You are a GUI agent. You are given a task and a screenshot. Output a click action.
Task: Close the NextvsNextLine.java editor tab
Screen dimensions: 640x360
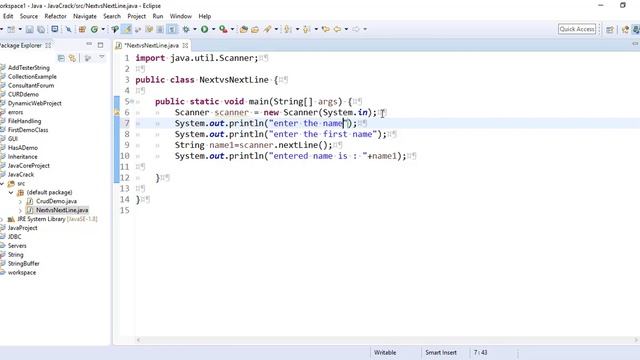point(185,45)
